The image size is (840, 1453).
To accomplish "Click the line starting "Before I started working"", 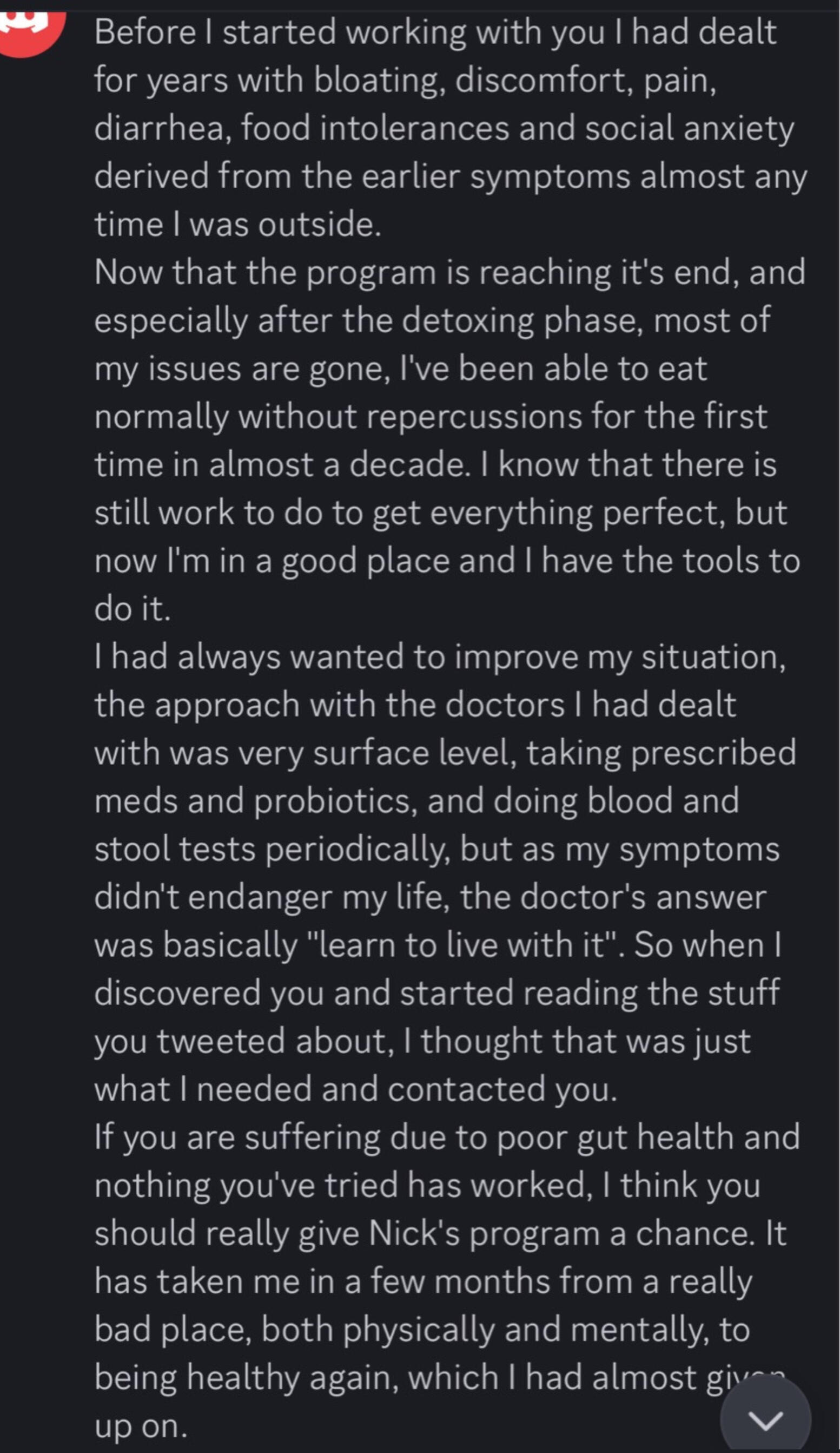I will tap(435, 32).
